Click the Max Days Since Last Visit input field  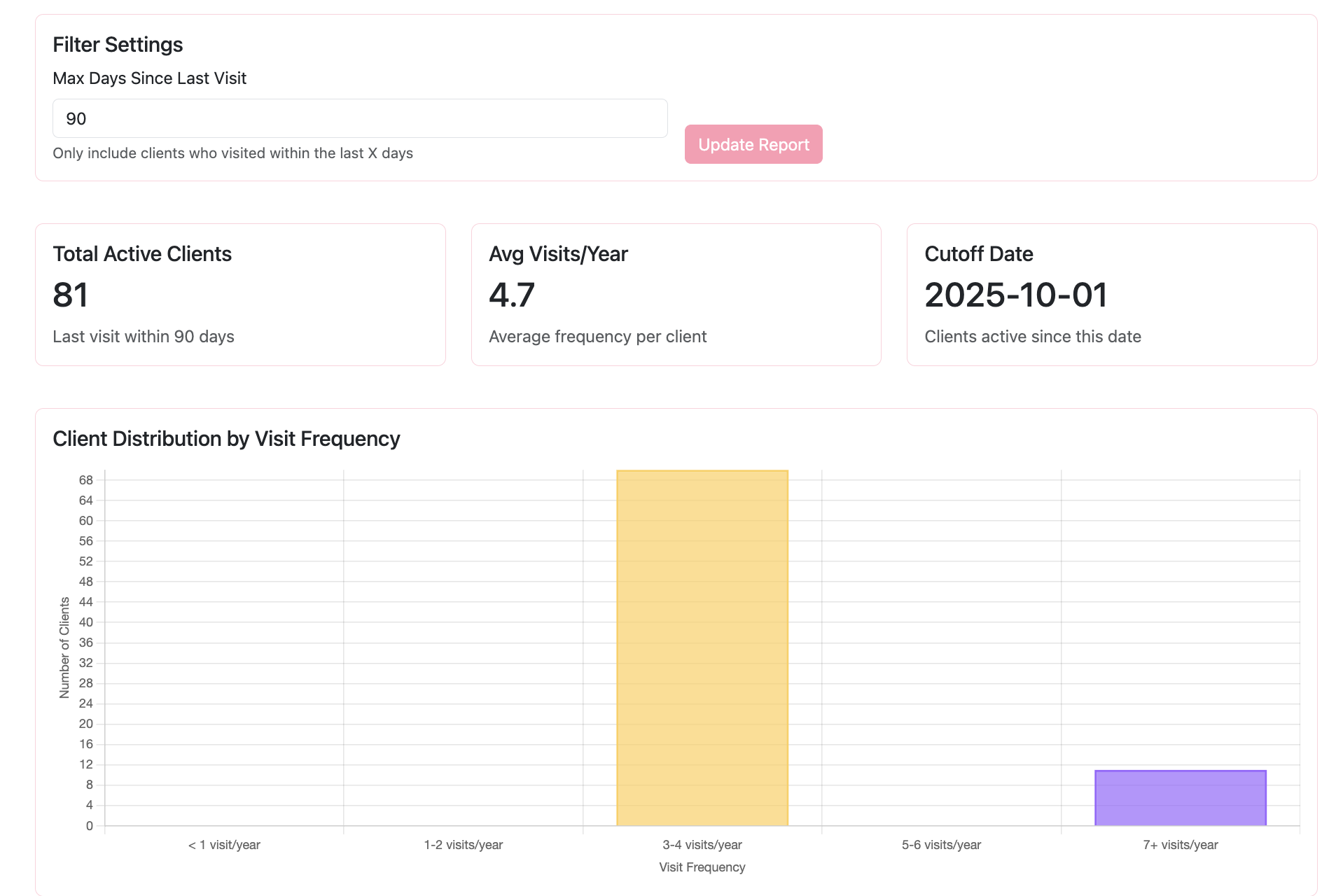(x=360, y=118)
